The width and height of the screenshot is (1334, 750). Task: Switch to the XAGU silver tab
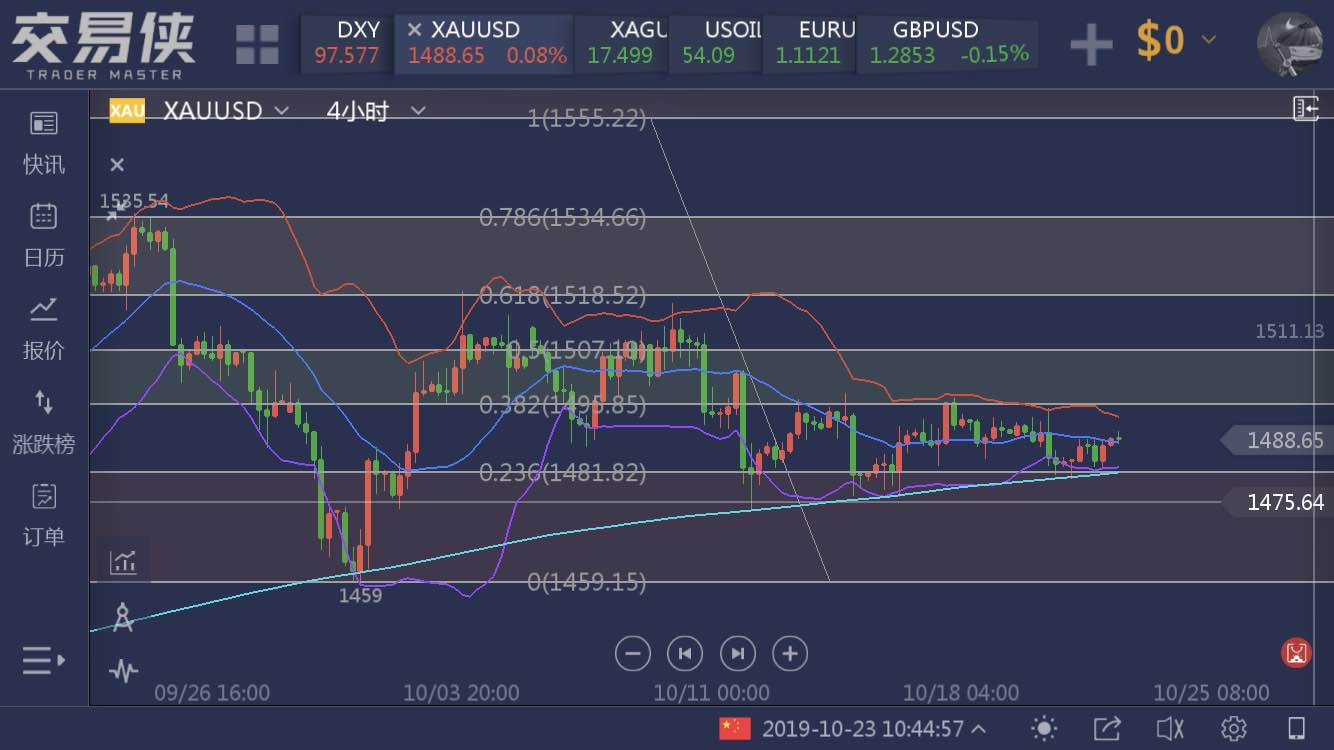pos(620,43)
